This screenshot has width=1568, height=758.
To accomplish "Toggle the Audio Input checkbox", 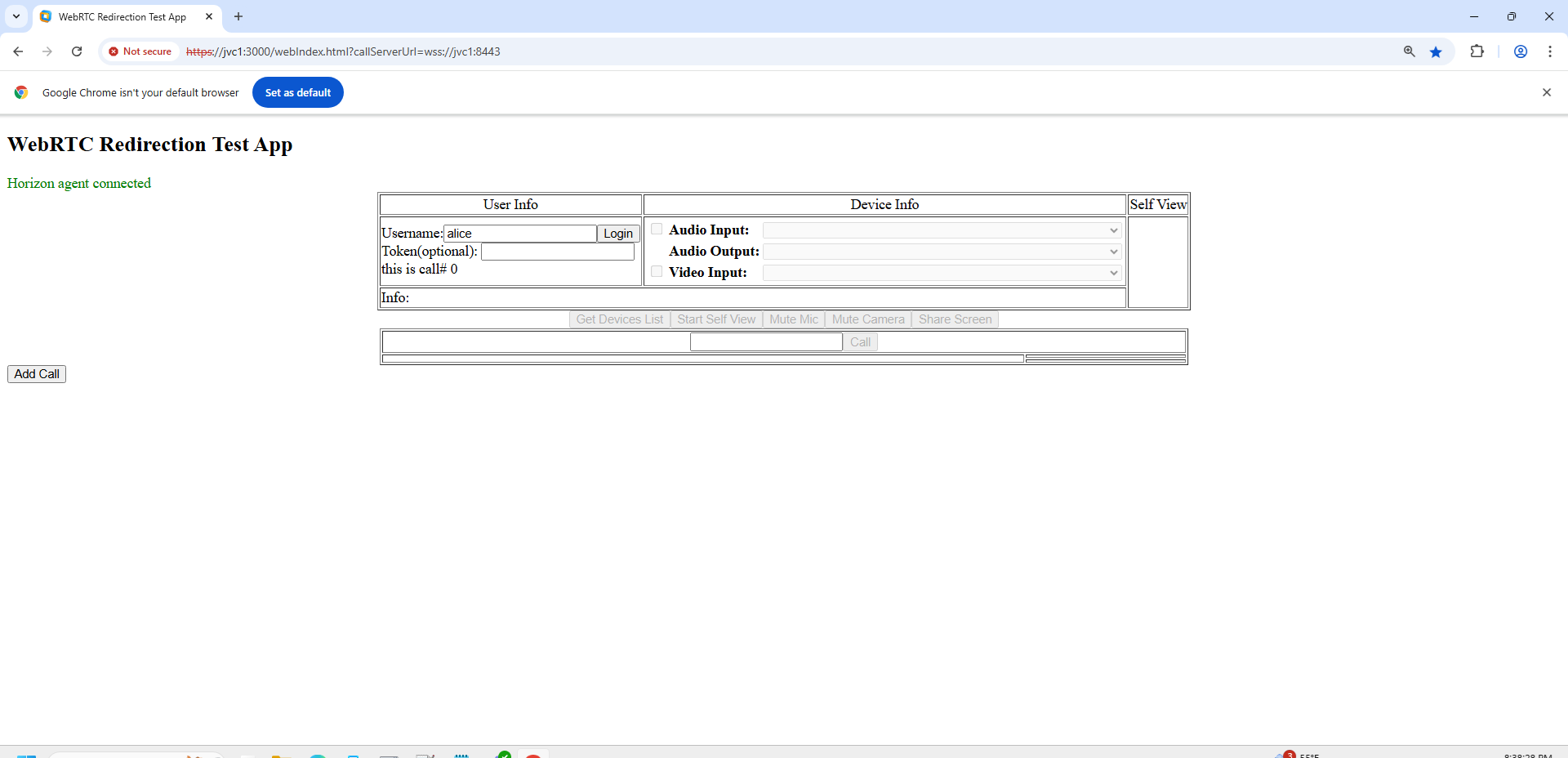I will point(657,230).
